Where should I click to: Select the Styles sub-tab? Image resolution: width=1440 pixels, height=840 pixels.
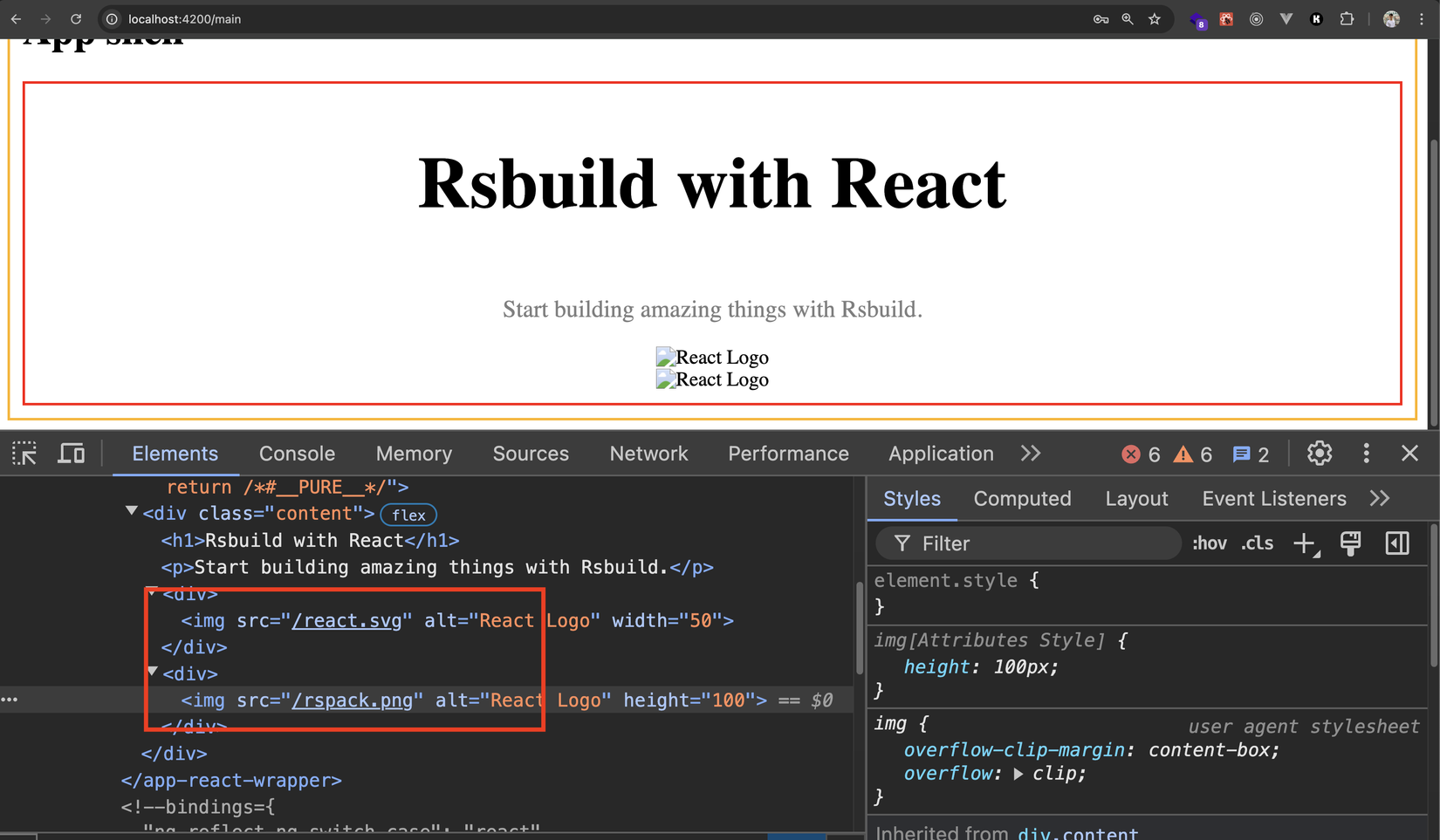(x=912, y=498)
